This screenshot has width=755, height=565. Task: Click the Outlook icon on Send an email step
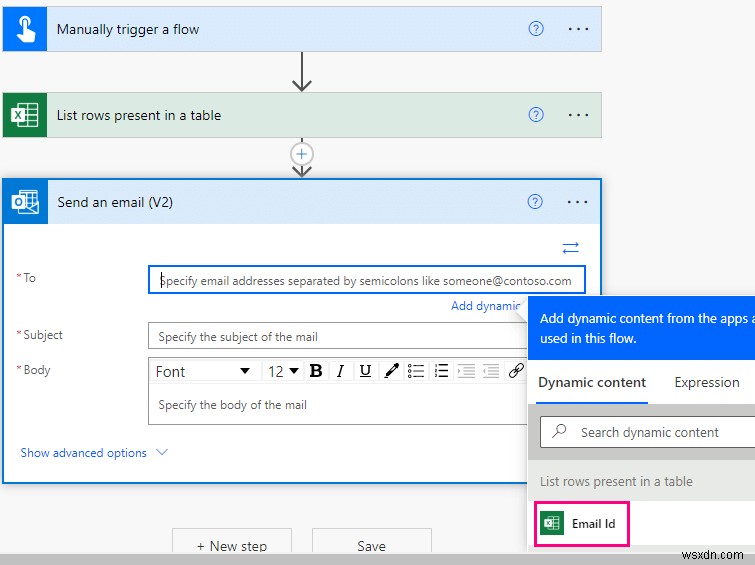(x=26, y=202)
